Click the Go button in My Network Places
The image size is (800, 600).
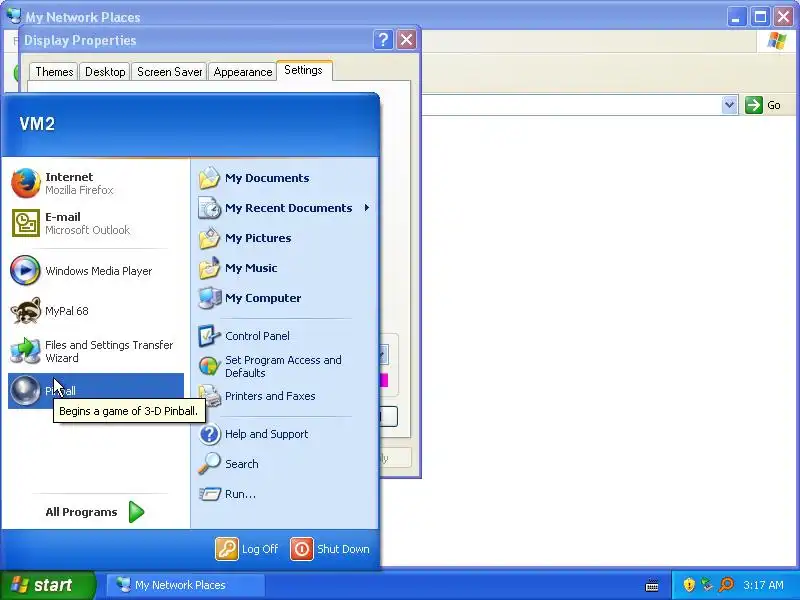[x=763, y=105]
